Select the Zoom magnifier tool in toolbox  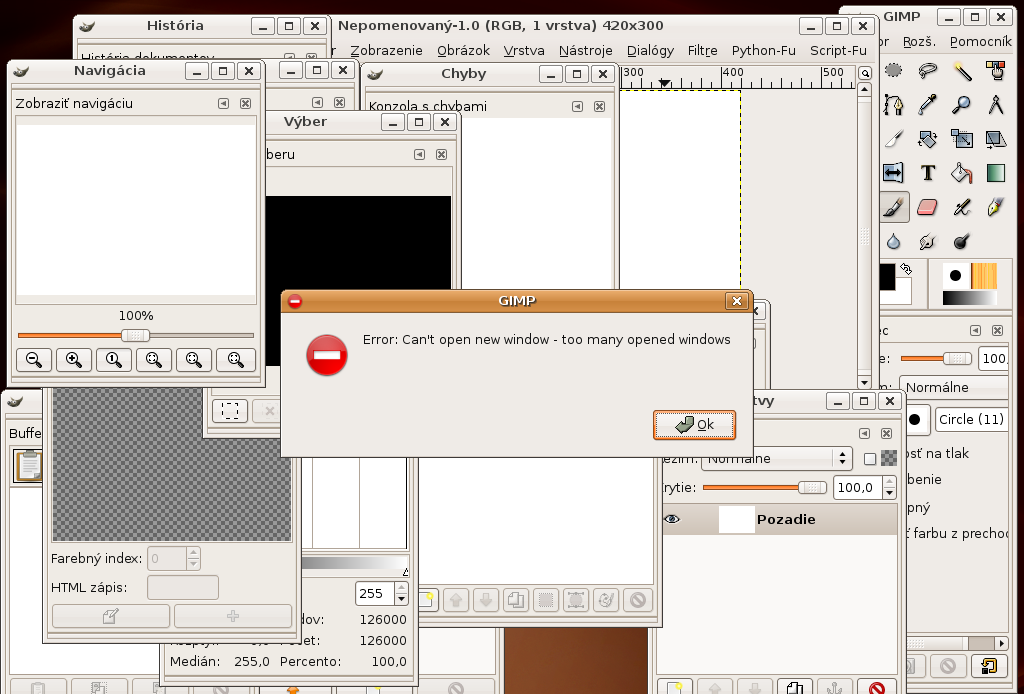point(961,104)
